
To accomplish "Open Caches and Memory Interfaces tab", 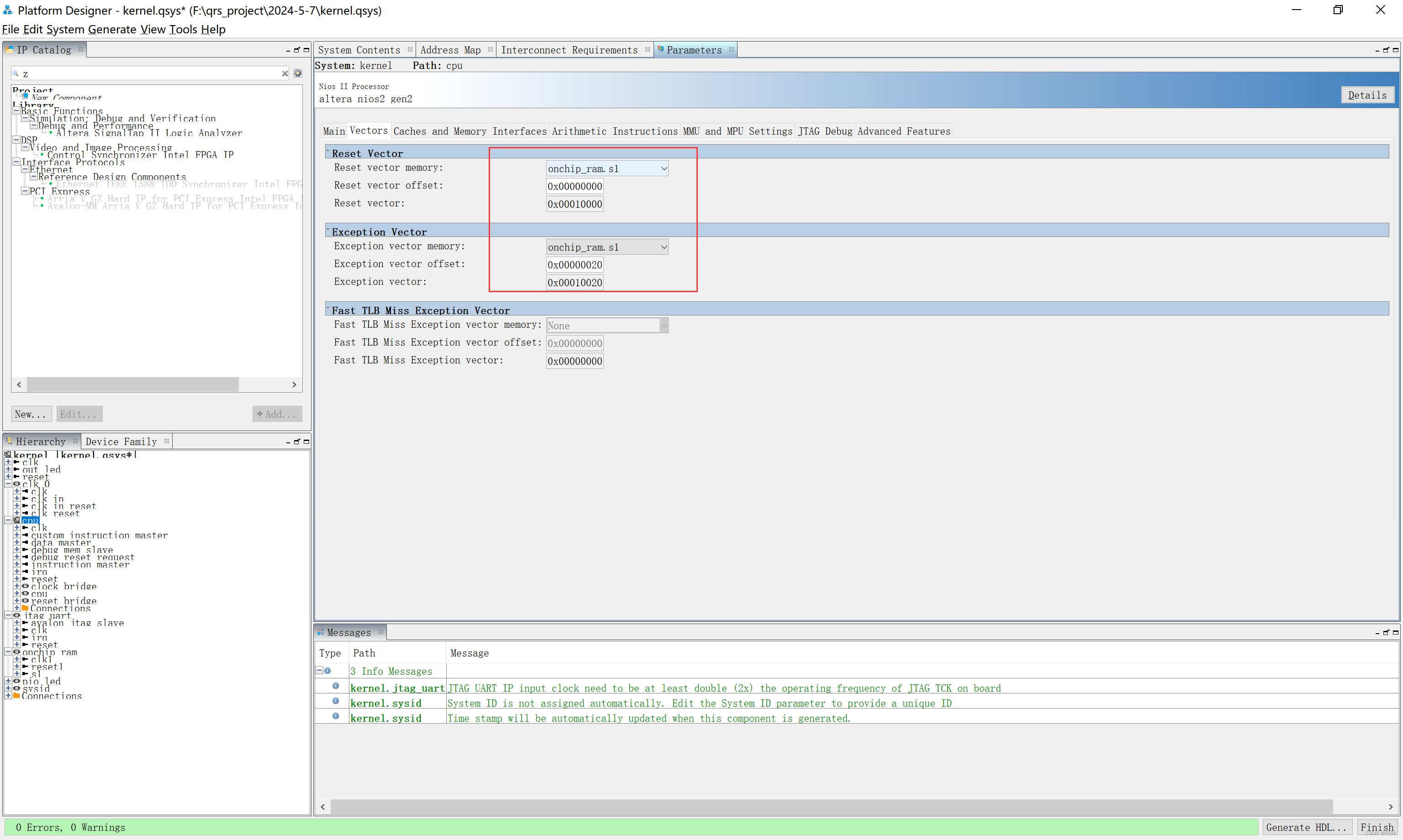I will (x=470, y=131).
